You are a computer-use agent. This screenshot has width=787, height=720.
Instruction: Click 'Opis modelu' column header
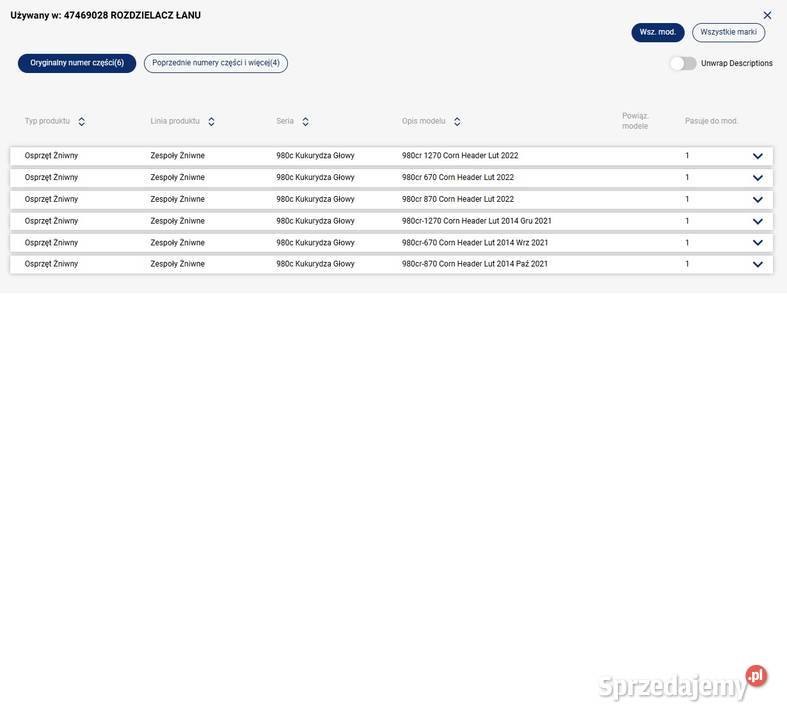423,121
